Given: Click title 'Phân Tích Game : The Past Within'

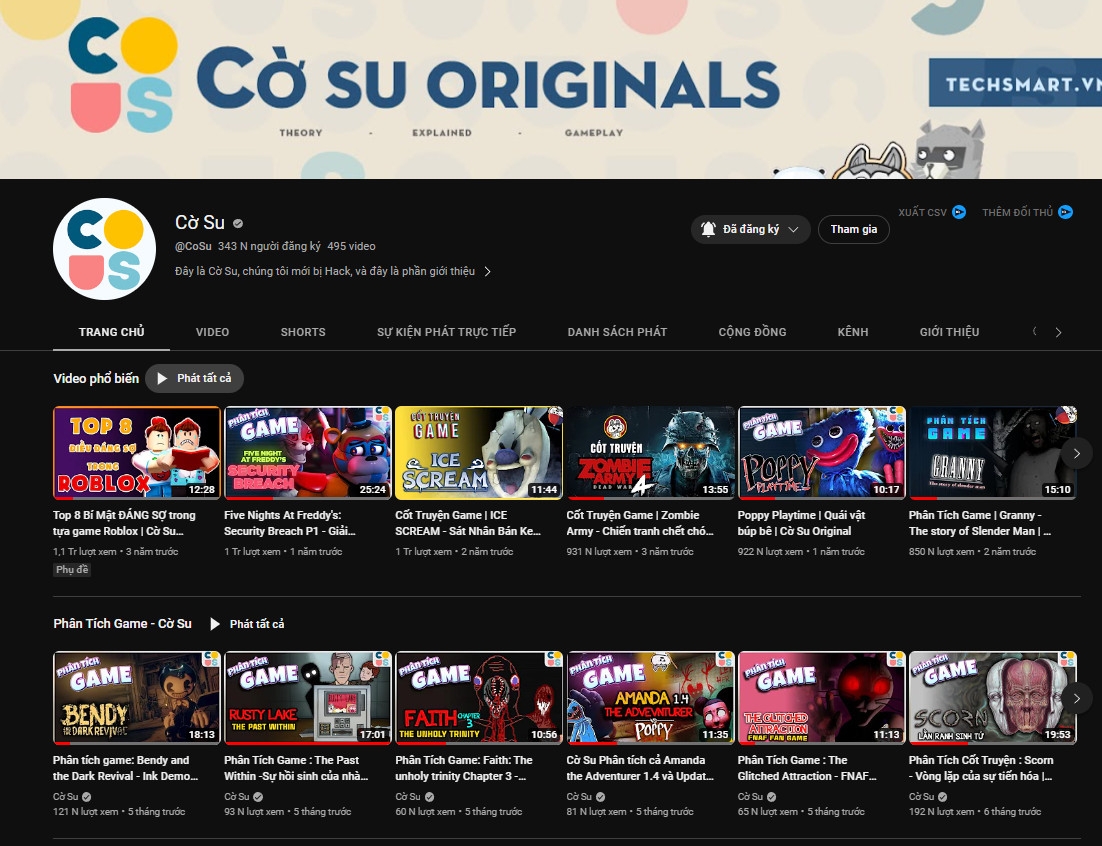Looking at the screenshot, I should click(296, 768).
